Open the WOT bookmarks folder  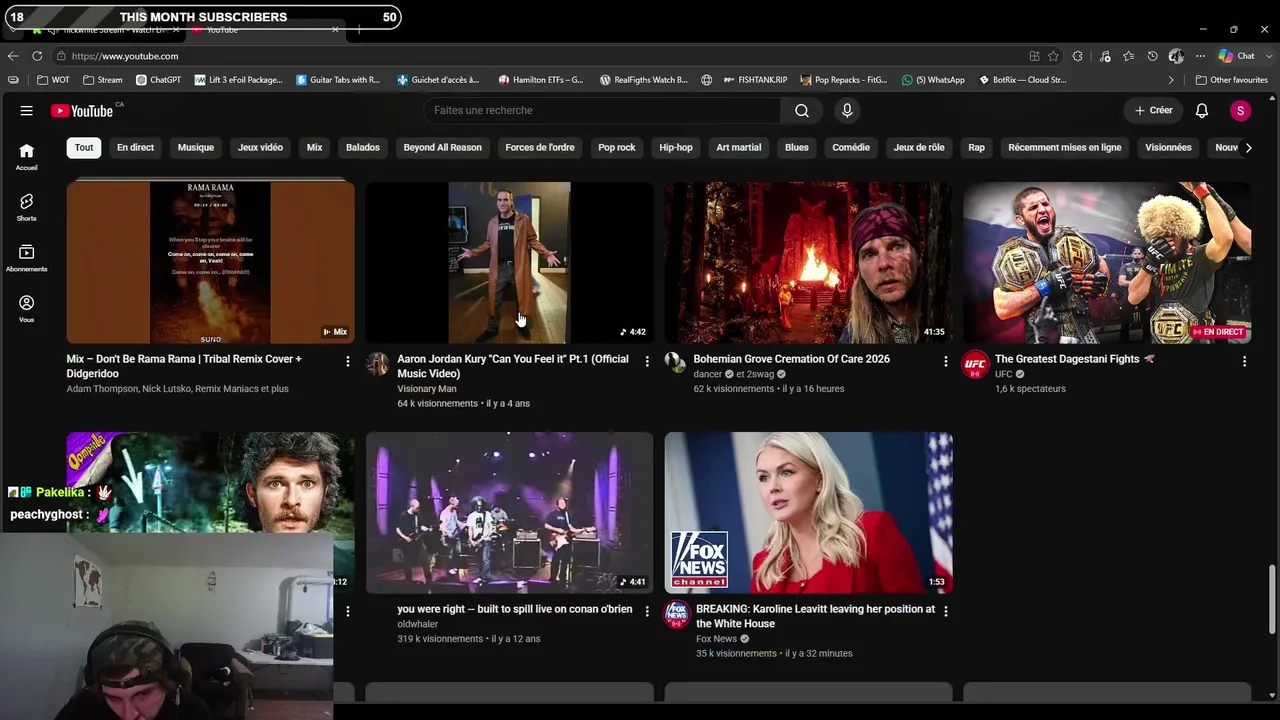pyautogui.click(x=54, y=80)
